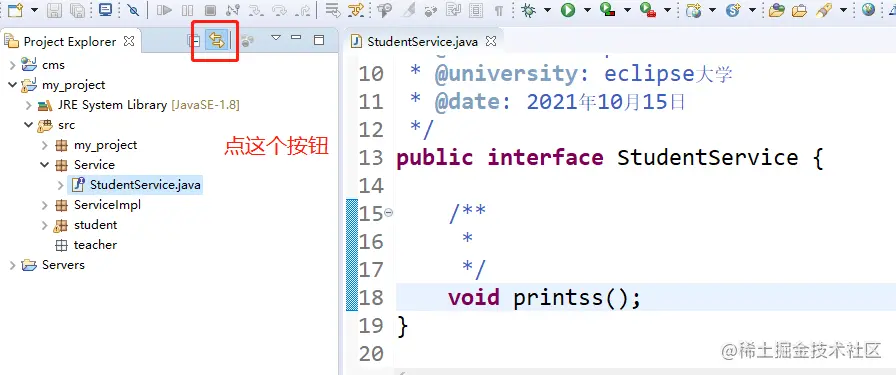Screen dimensions: 896x375
Task: Click the green Run icon
Action: tap(567, 10)
